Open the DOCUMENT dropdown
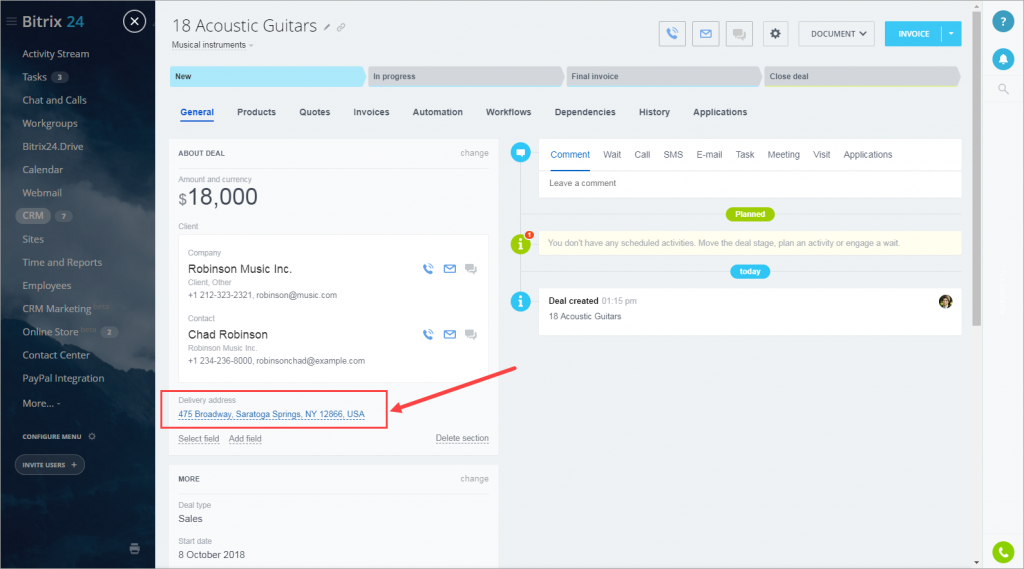Image resolution: width=1024 pixels, height=569 pixels. click(838, 33)
